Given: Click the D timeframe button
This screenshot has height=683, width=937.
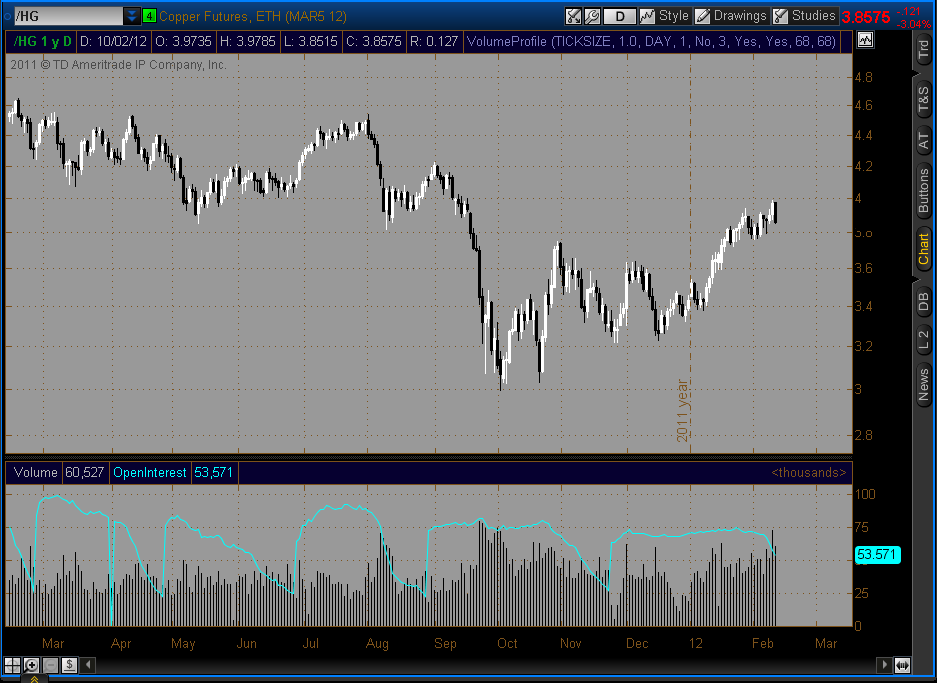Looking at the screenshot, I should [x=621, y=16].
